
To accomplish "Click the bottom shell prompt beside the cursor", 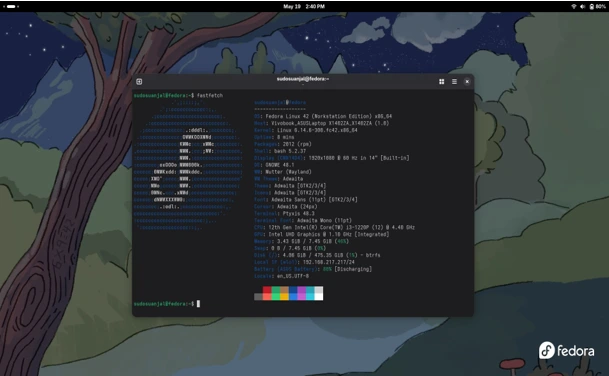I will coord(164,304).
